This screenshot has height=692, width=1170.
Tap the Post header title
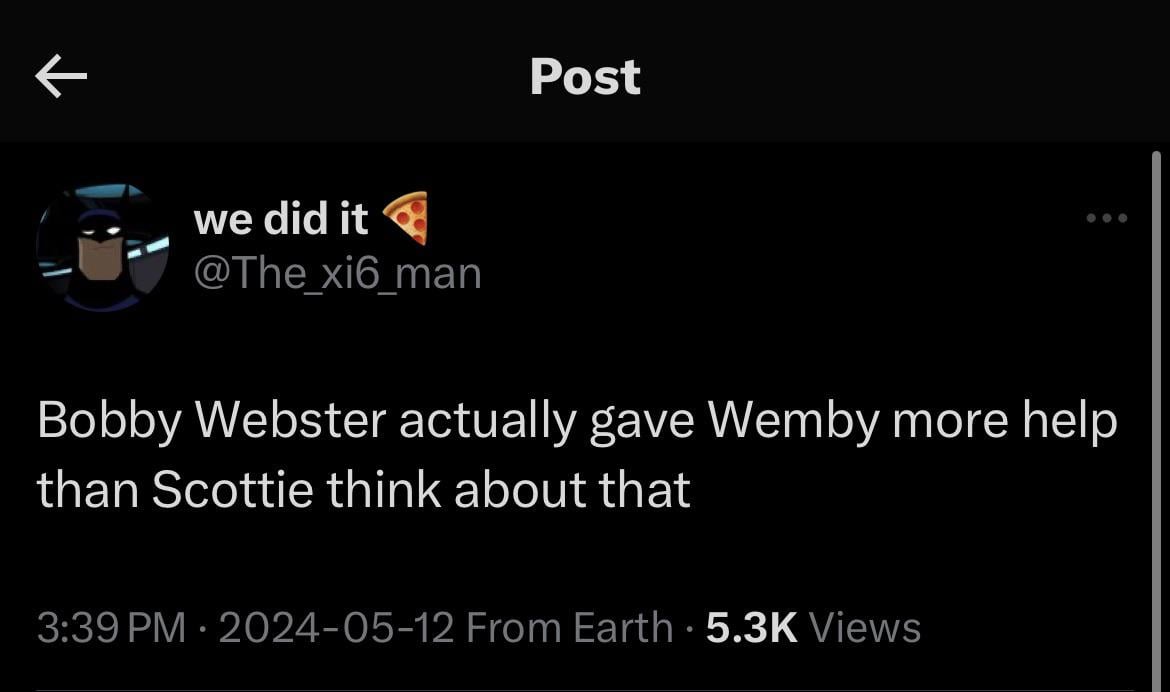(x=585, y=77)
